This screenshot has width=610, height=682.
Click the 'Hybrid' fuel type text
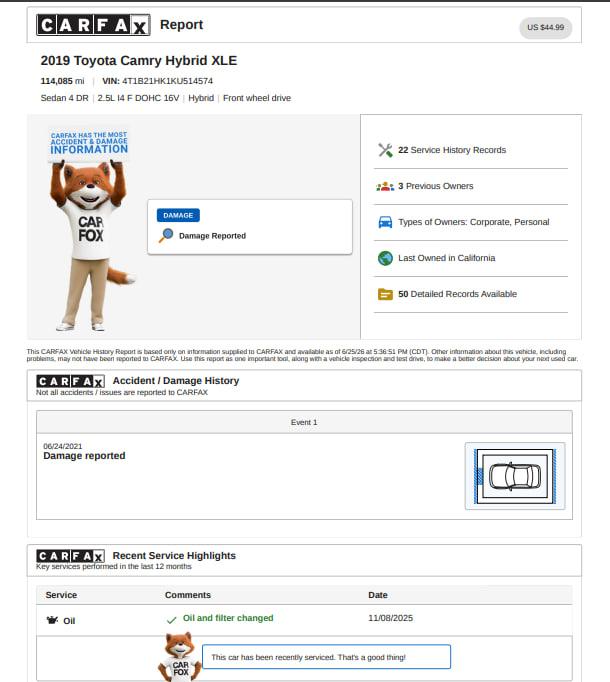pos(201,98)
